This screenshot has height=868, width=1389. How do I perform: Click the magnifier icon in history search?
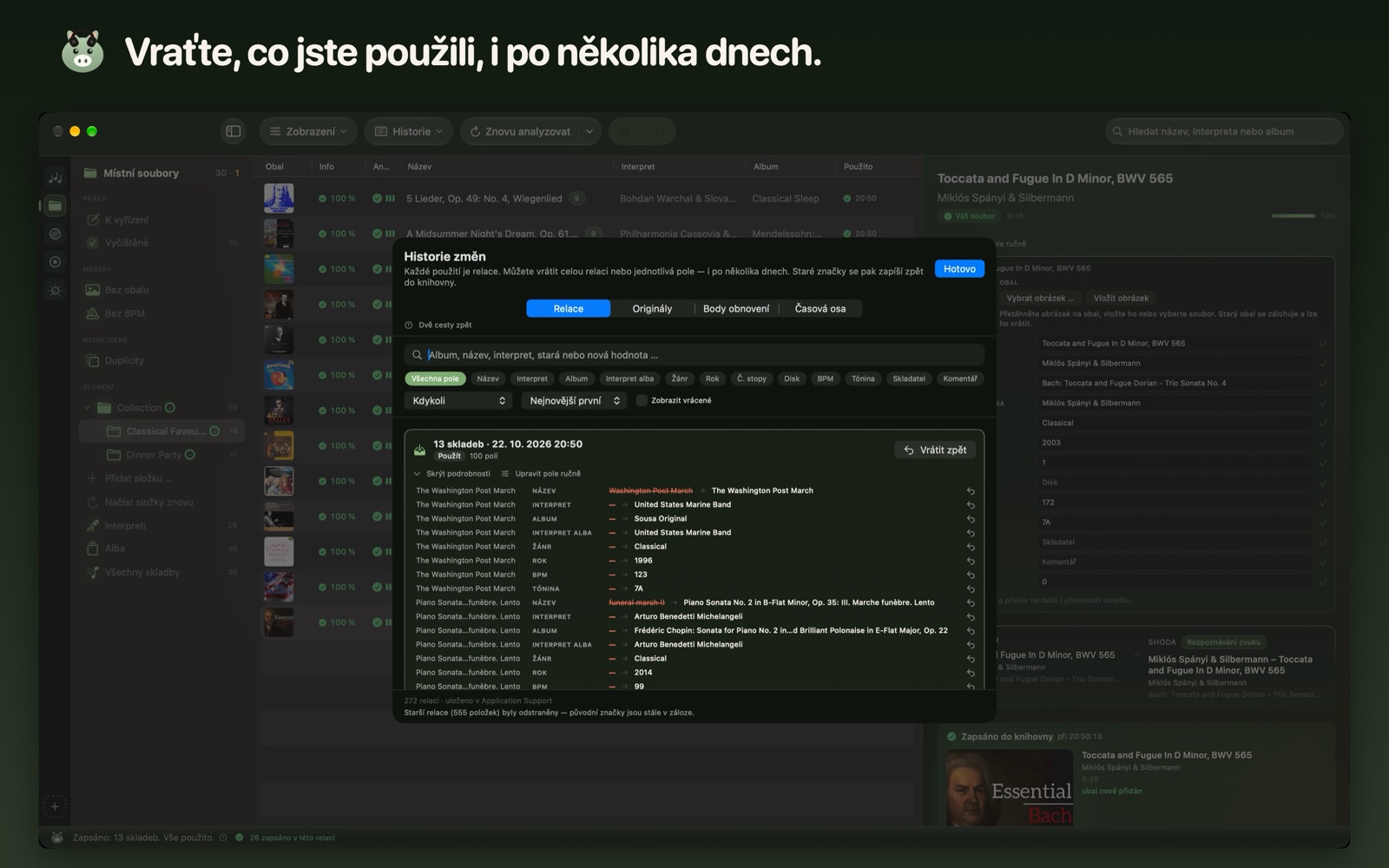point(418,355)
